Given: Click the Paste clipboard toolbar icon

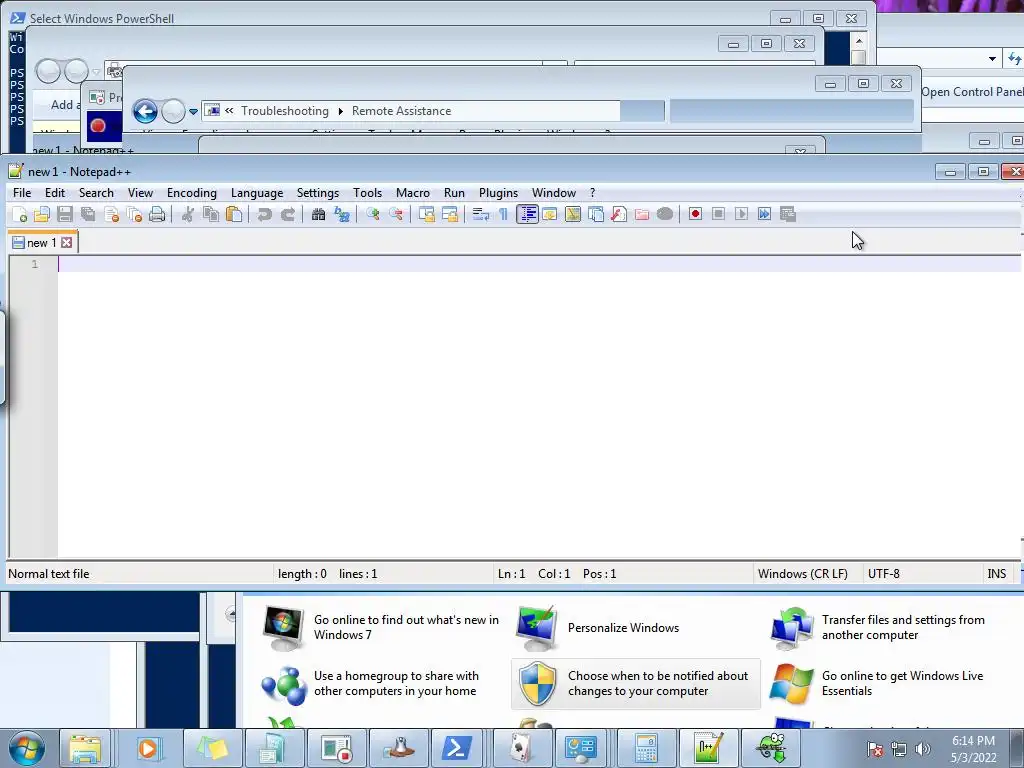Looking at the screenshot, I should click(234, 214).
